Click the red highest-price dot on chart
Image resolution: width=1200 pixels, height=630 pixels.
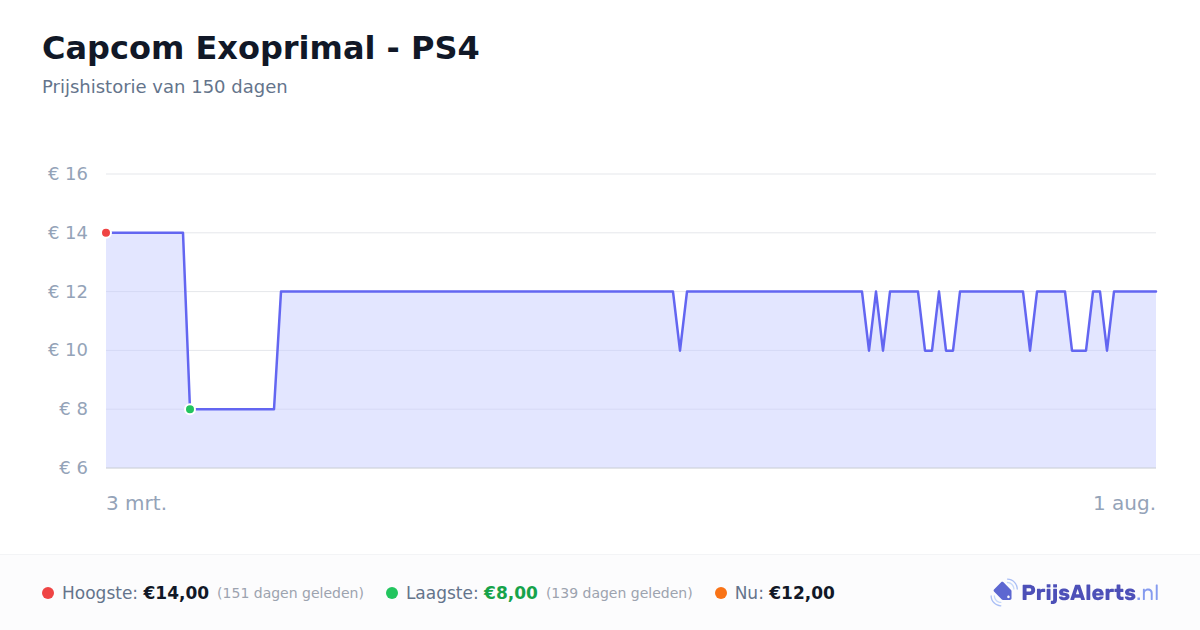[x=106, y=233]
